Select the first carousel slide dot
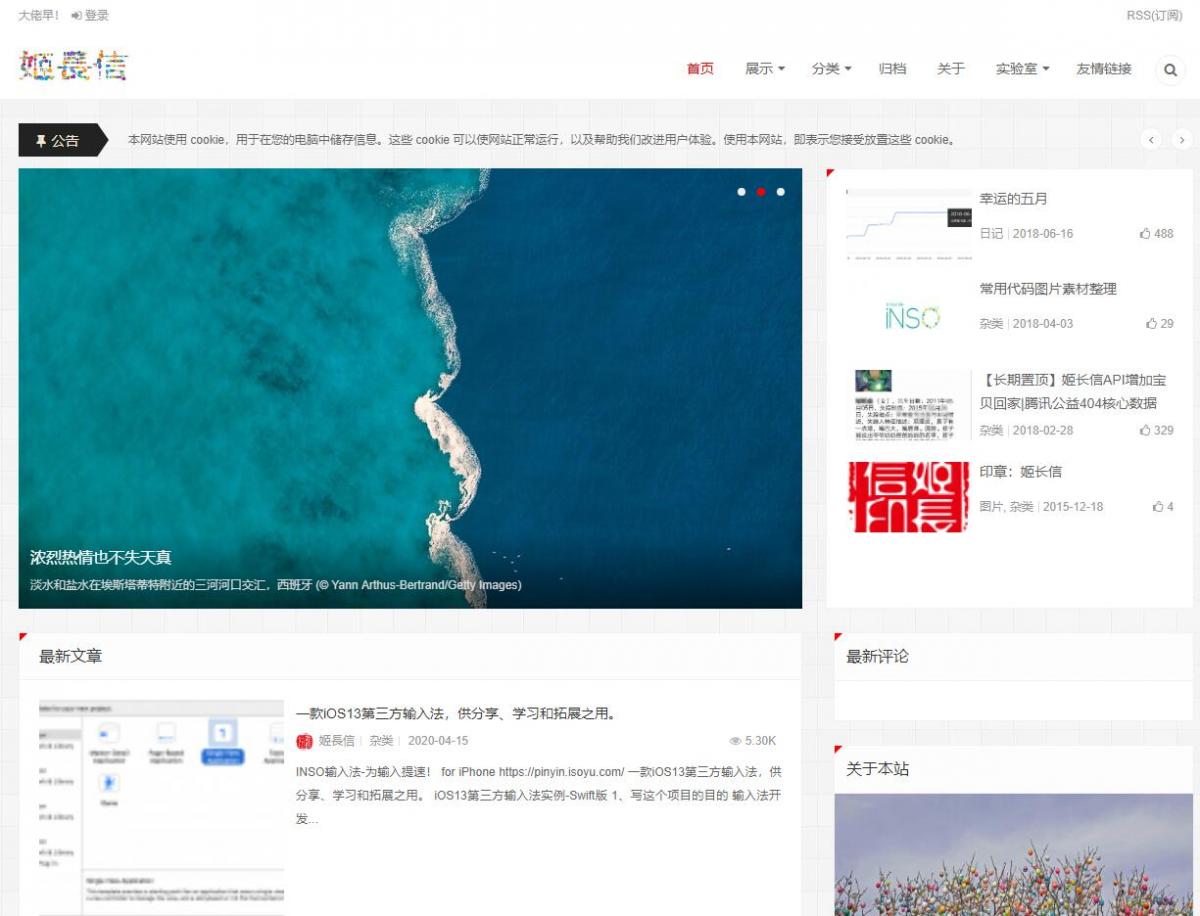Image resolution: width=1200 pixels, height=916 pixels. 741,191
